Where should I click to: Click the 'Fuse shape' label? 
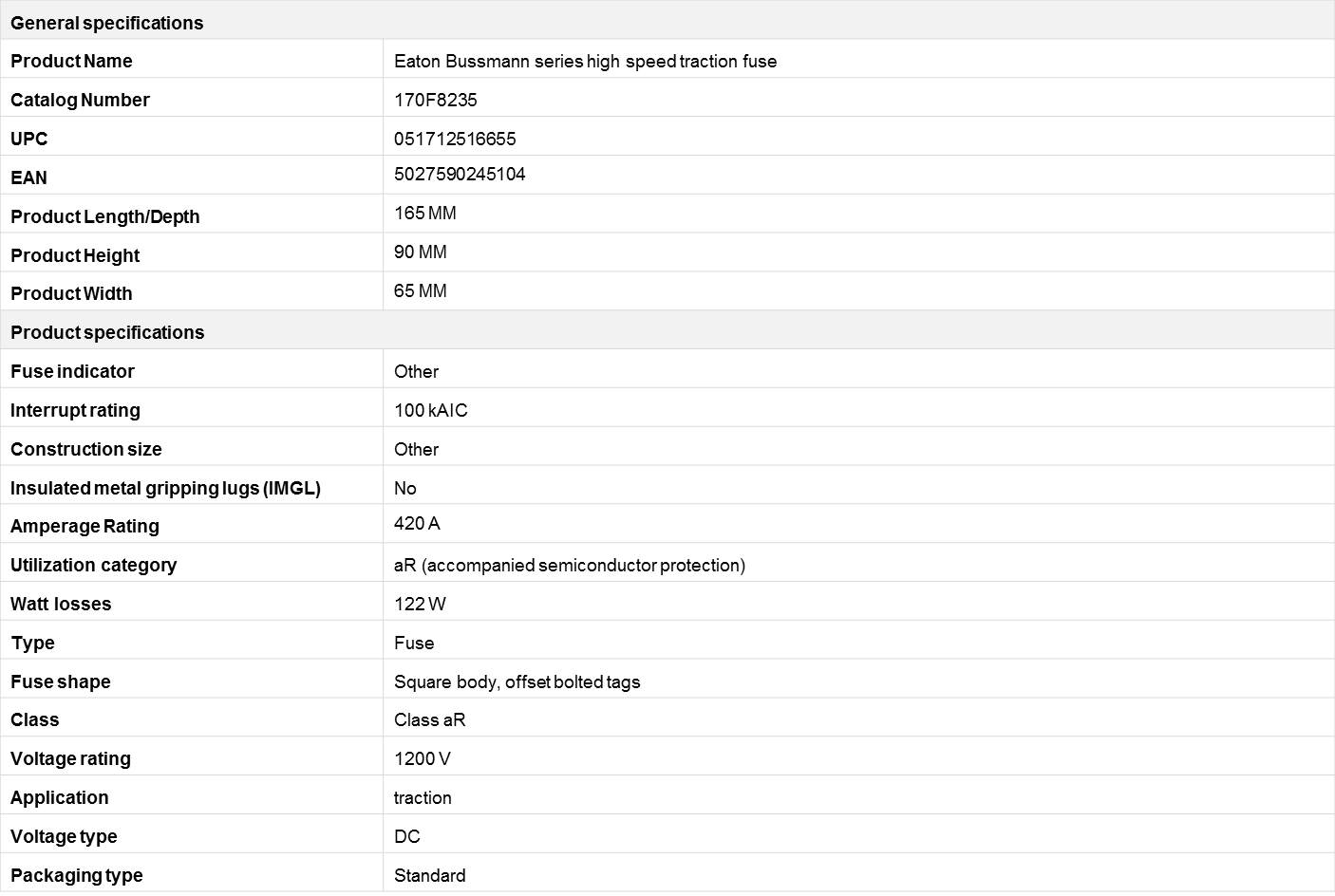pos(60,681)
